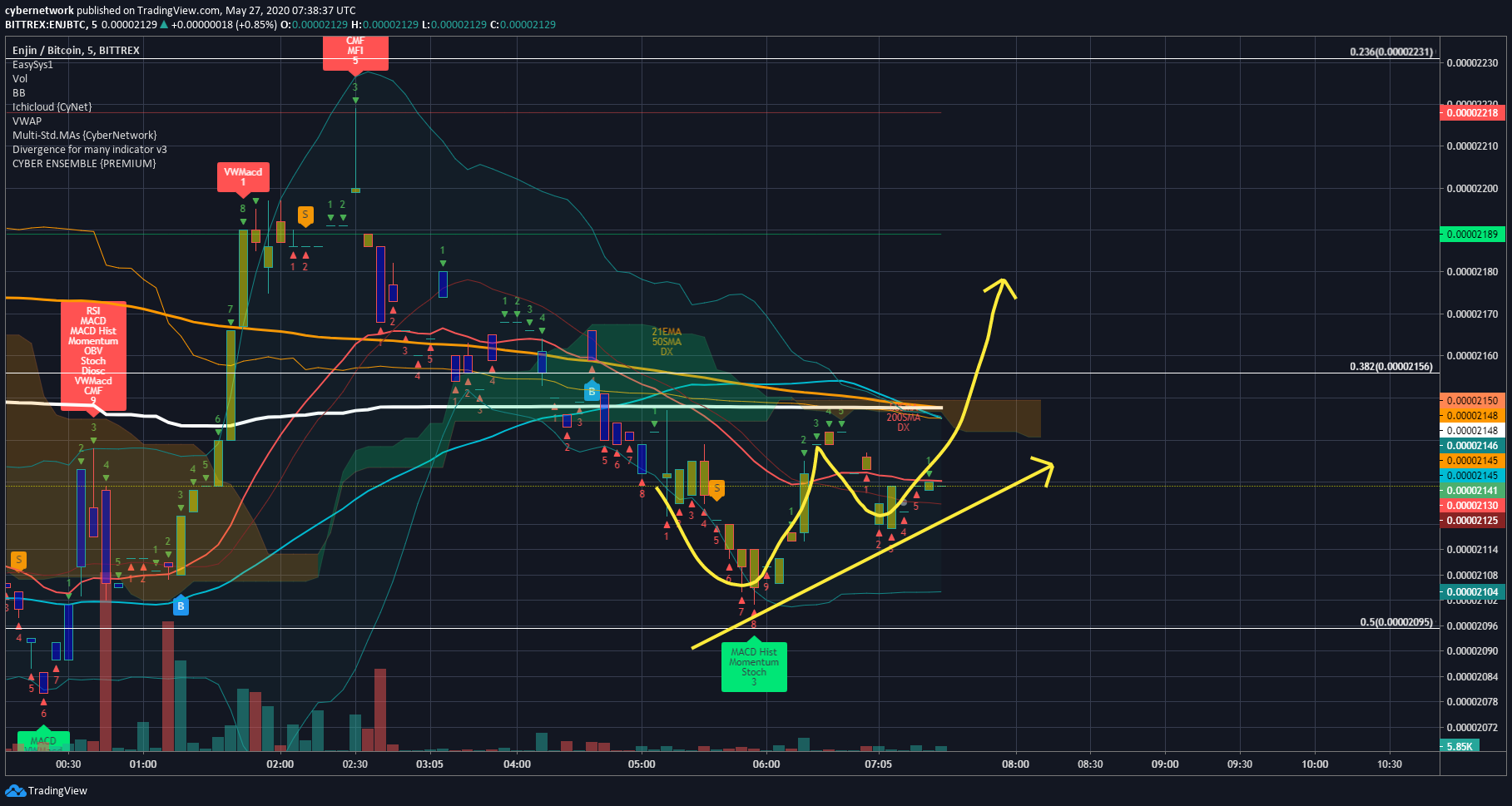The height and width of the screenshot is (806, 1512).
Task: Click the red 0.00002150 price tag
Action: (1472, 401)
